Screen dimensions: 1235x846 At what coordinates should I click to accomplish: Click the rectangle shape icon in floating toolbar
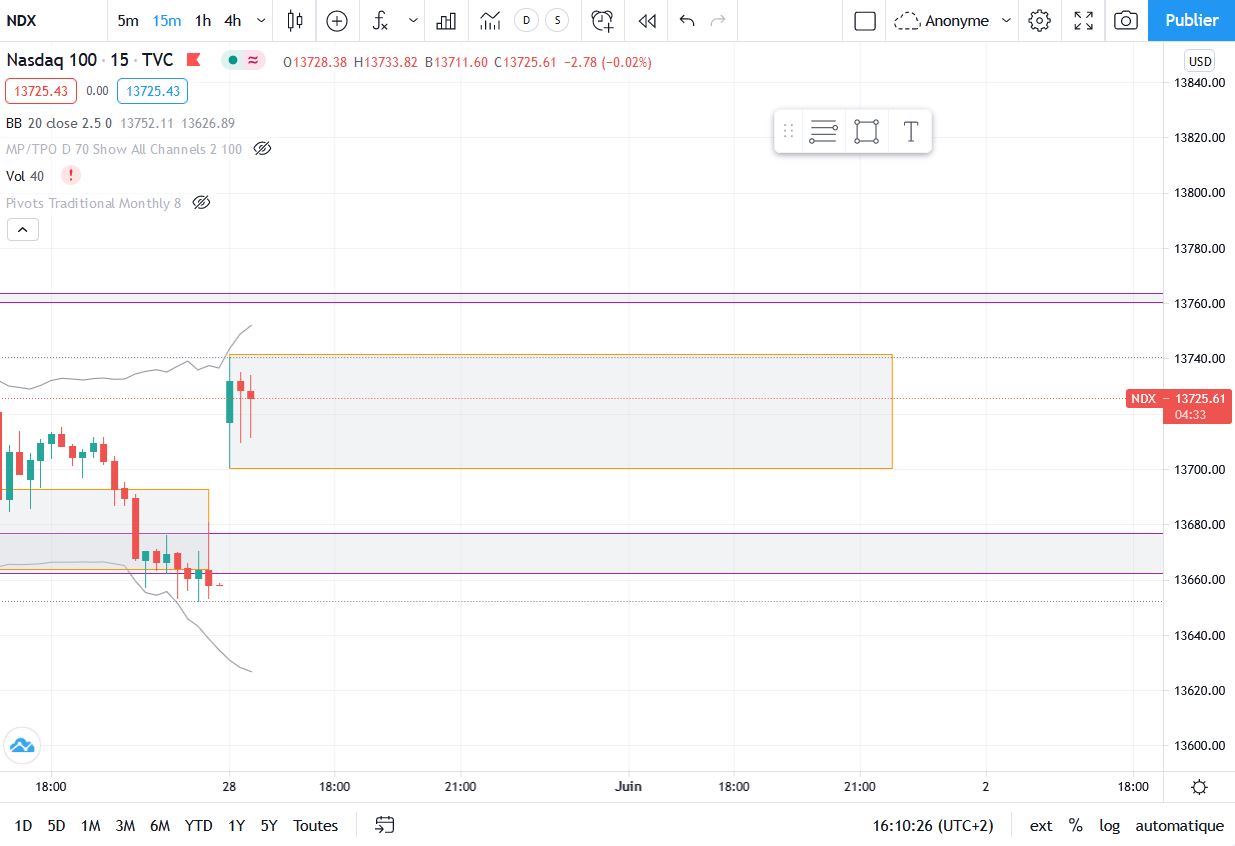pos(867,131)
